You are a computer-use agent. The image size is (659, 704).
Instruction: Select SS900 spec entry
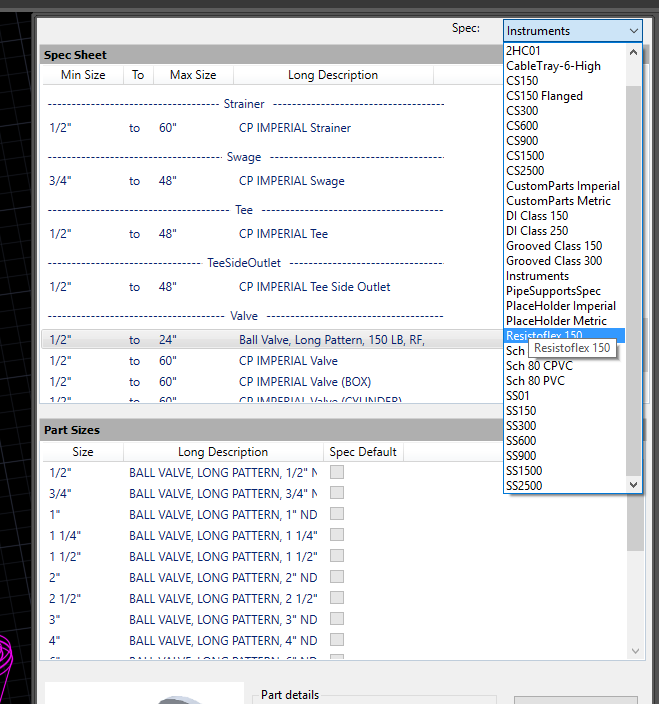click(x=565, y=456)
